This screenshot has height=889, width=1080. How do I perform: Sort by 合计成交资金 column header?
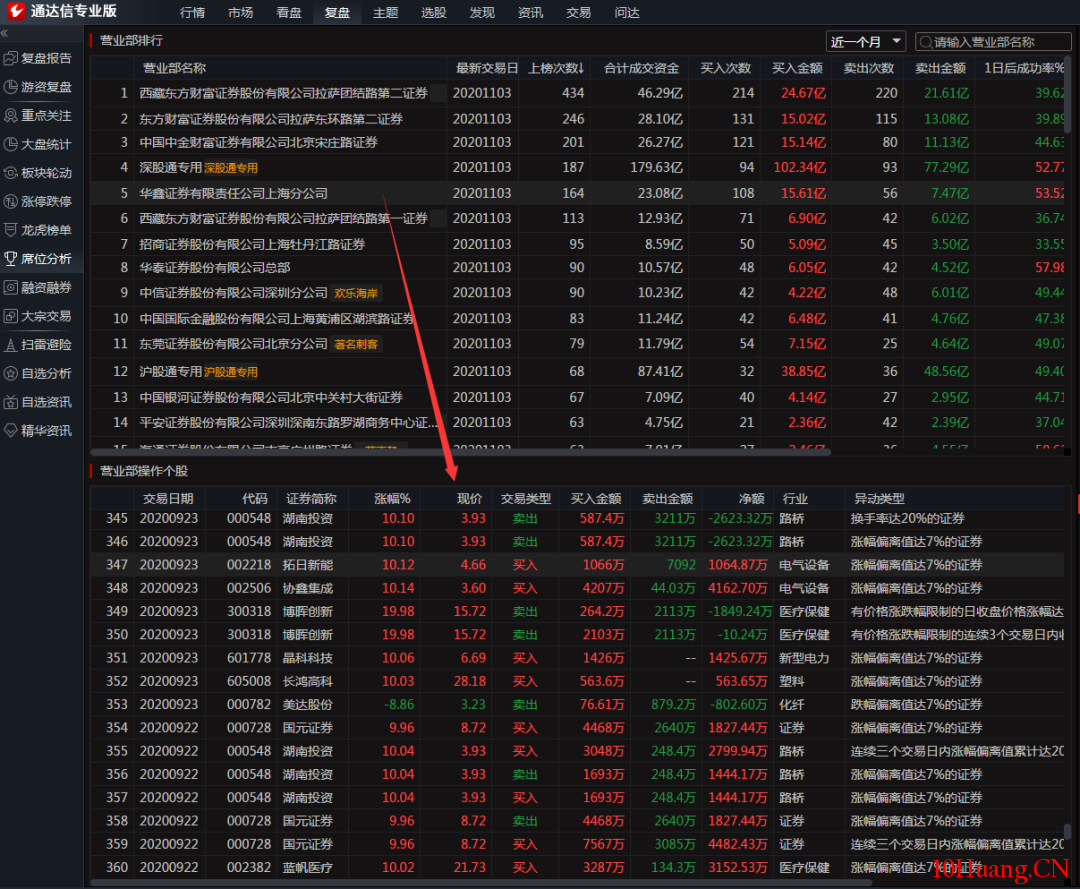click(x=641, y=68)
